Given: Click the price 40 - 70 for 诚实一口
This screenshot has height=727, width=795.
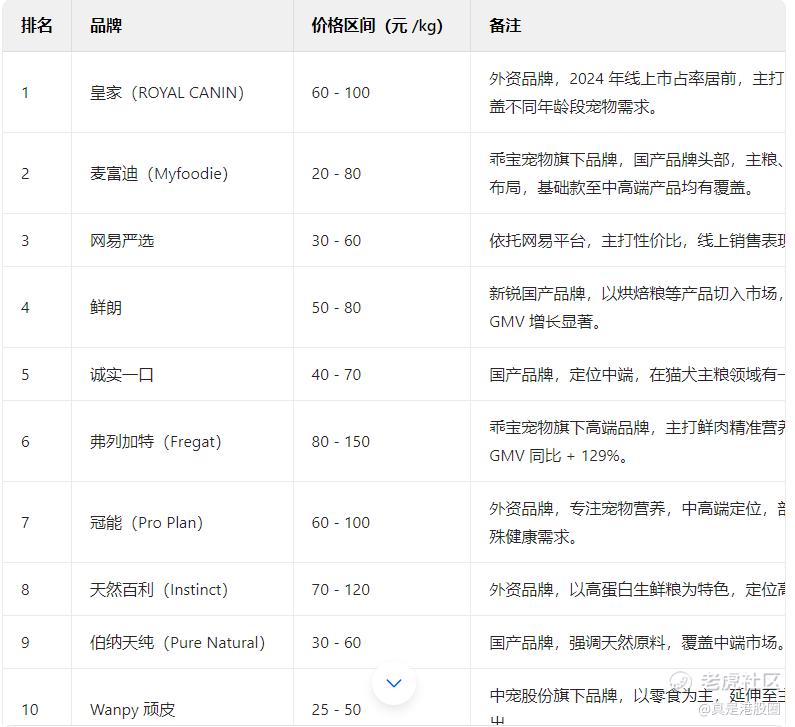Looking at the screenshot, I should [x=336, y=375].
